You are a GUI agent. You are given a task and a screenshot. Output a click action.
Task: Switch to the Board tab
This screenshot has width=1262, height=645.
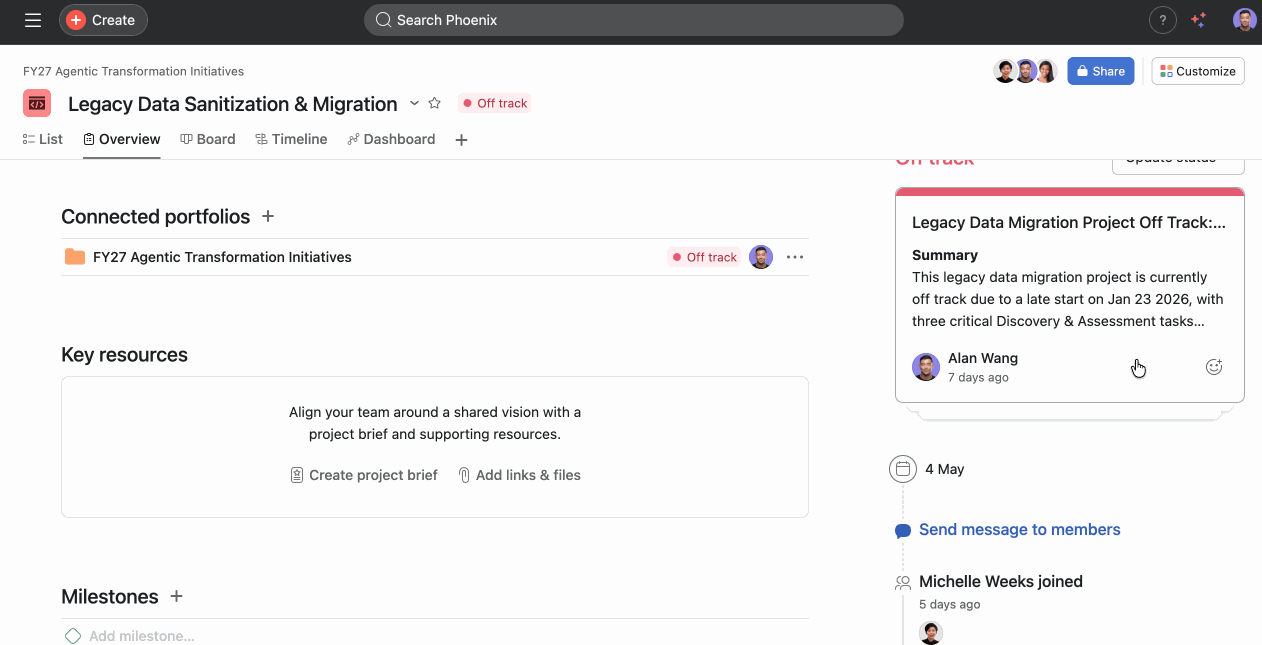208,139
